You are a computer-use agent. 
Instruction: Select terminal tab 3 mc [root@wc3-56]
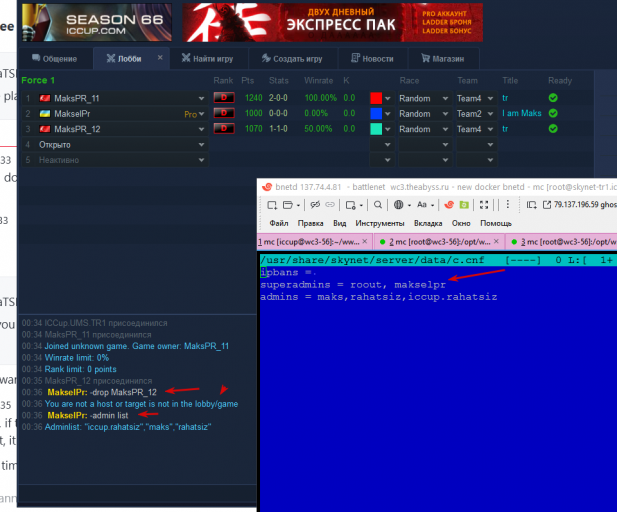coord(563,242)
